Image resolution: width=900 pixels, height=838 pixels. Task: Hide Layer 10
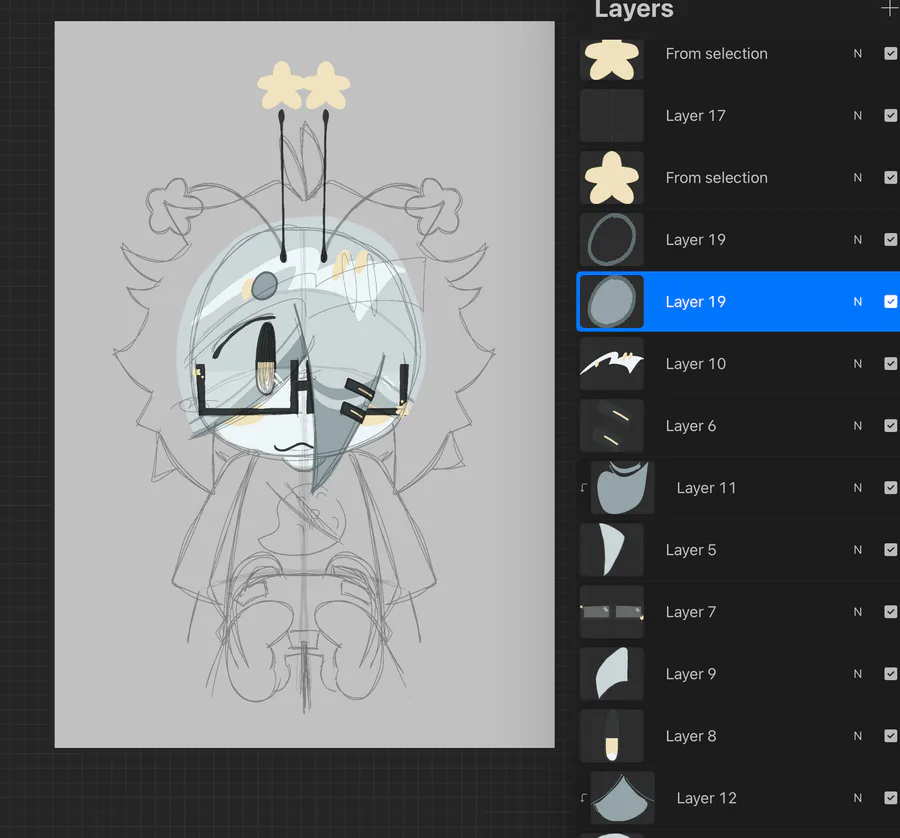coord(891,363)
